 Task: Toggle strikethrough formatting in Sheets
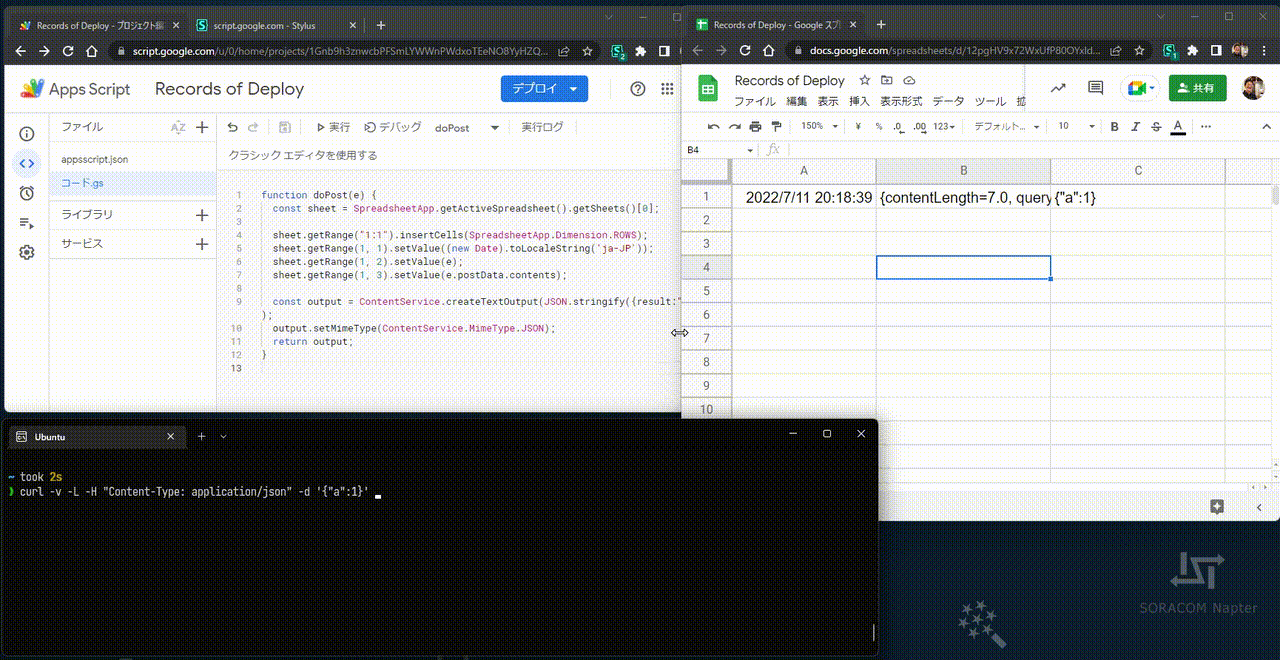[x=1157, y=127]
